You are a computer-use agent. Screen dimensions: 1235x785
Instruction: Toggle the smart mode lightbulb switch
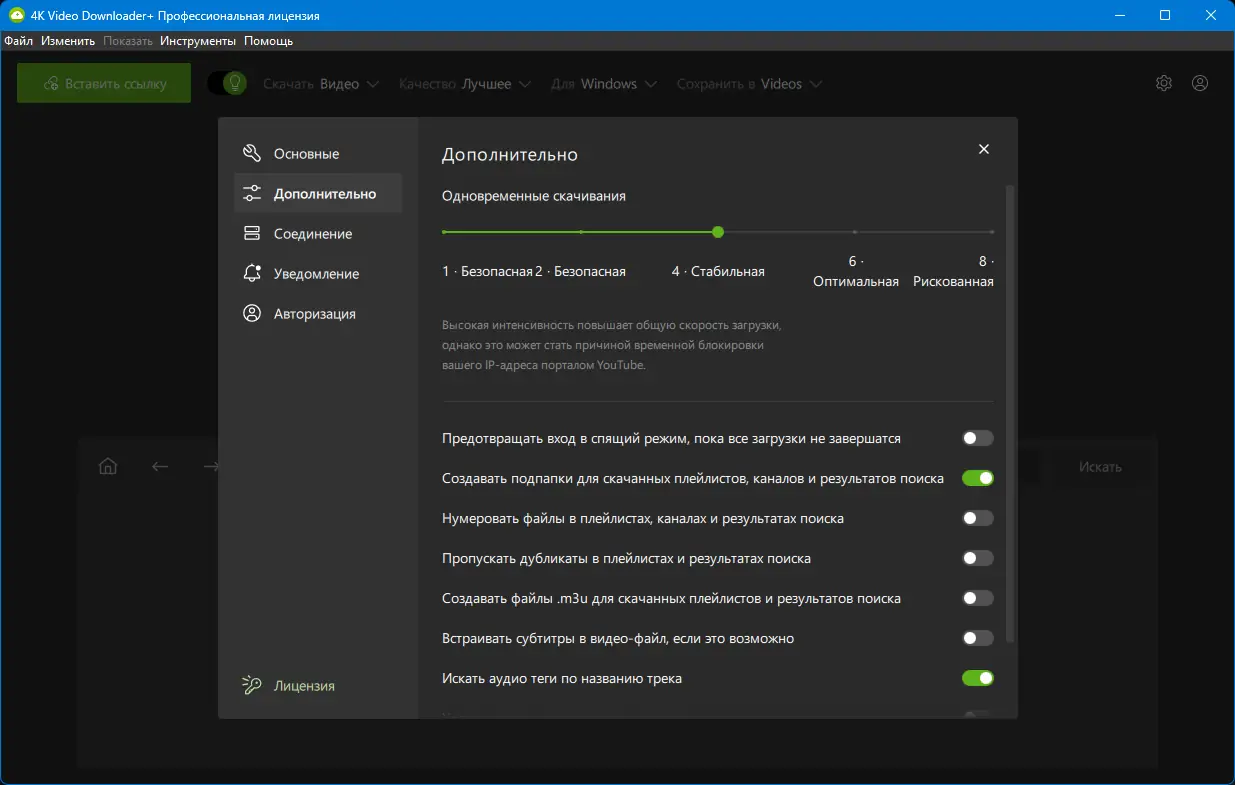pos(227,83)
